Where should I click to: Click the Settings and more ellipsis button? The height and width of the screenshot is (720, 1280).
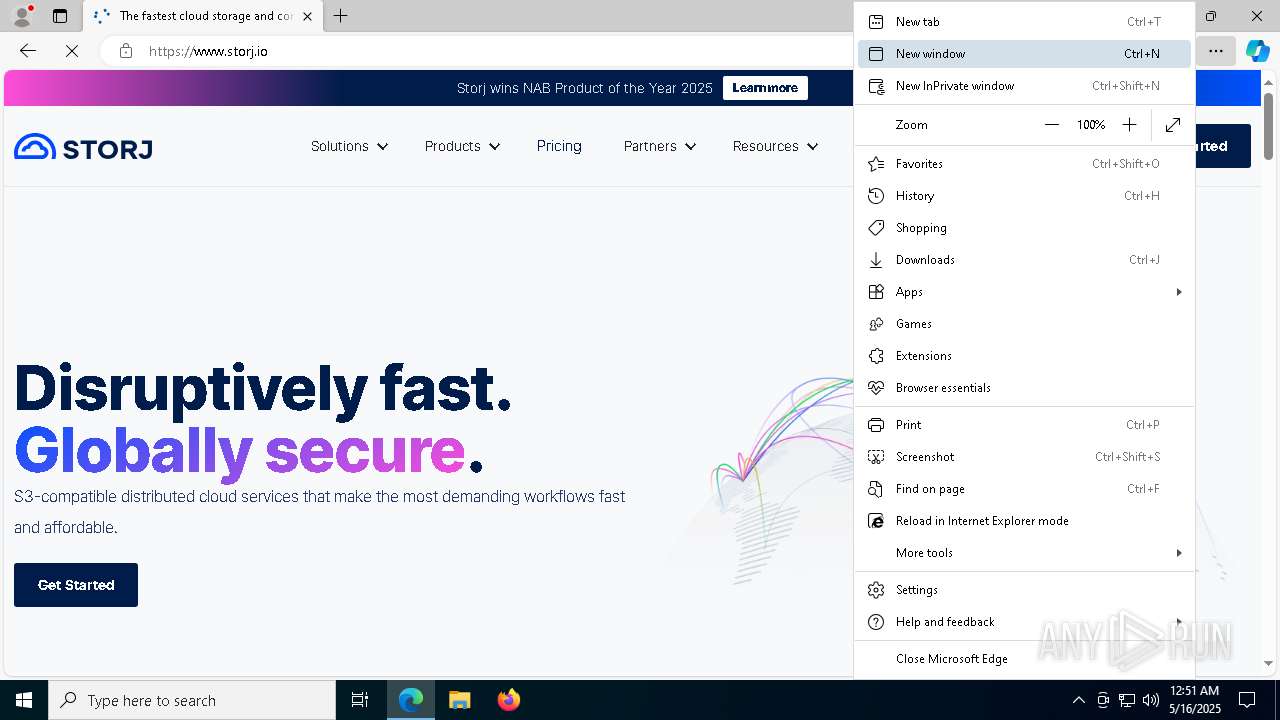tap(1215, 51)
